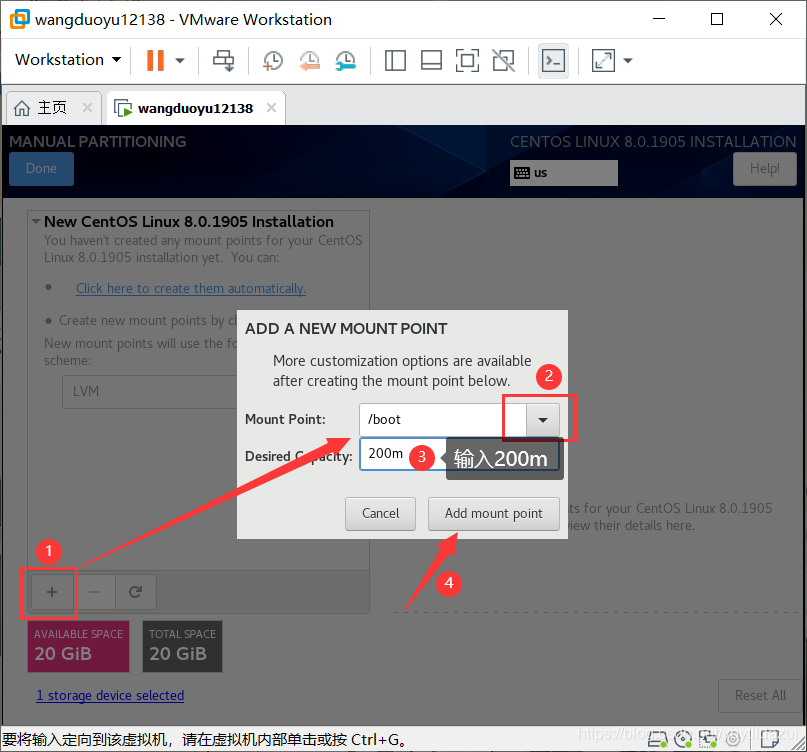Click in the Mount Point text field
The image size is (807, 752).
(x=443, y=419)
